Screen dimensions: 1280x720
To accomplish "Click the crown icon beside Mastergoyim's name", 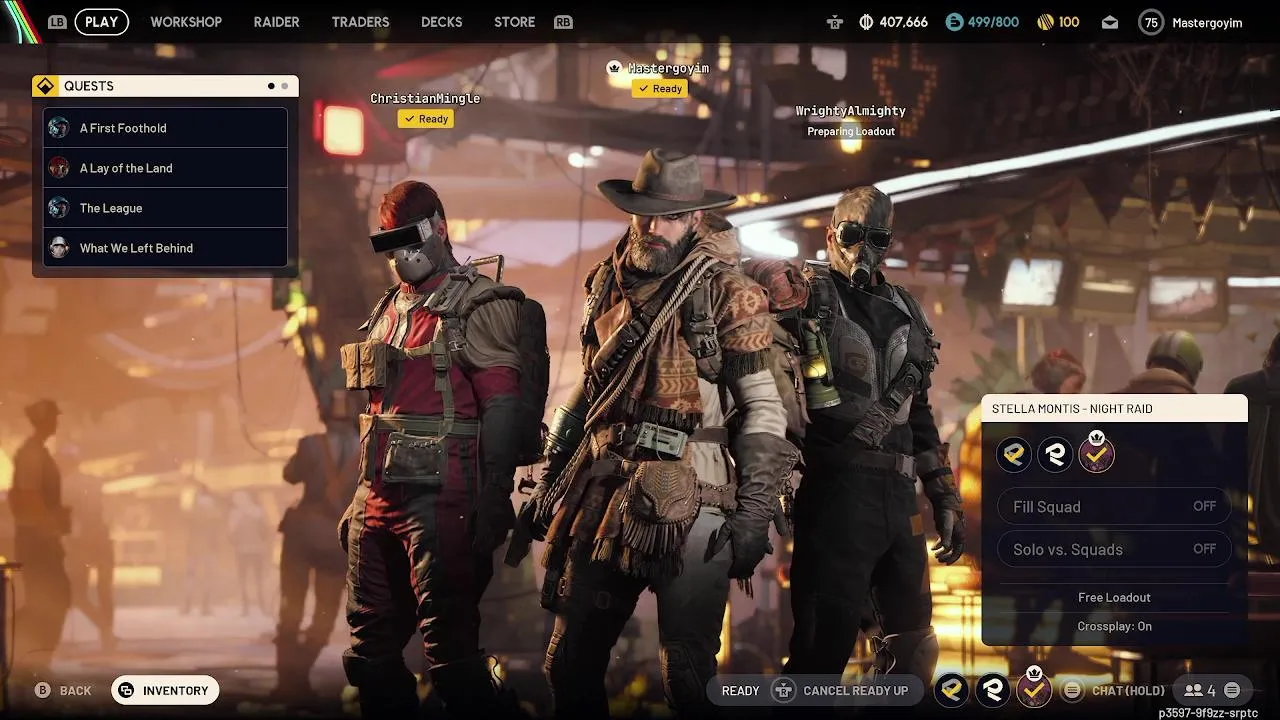I will pyautogui.click(x=614, y=68).
